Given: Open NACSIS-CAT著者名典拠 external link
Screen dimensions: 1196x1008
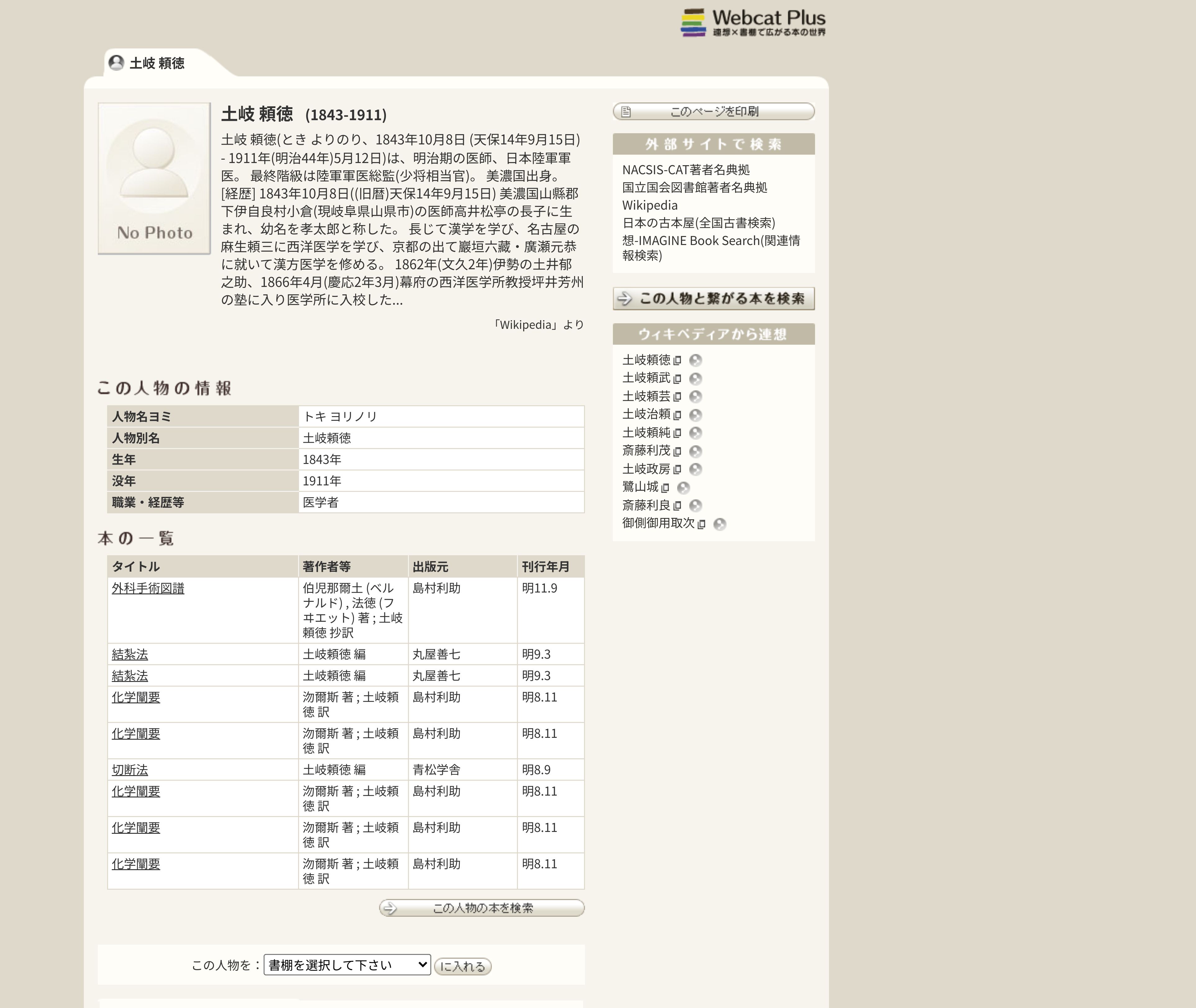Looking at the screenshot, I should [686, 170].
